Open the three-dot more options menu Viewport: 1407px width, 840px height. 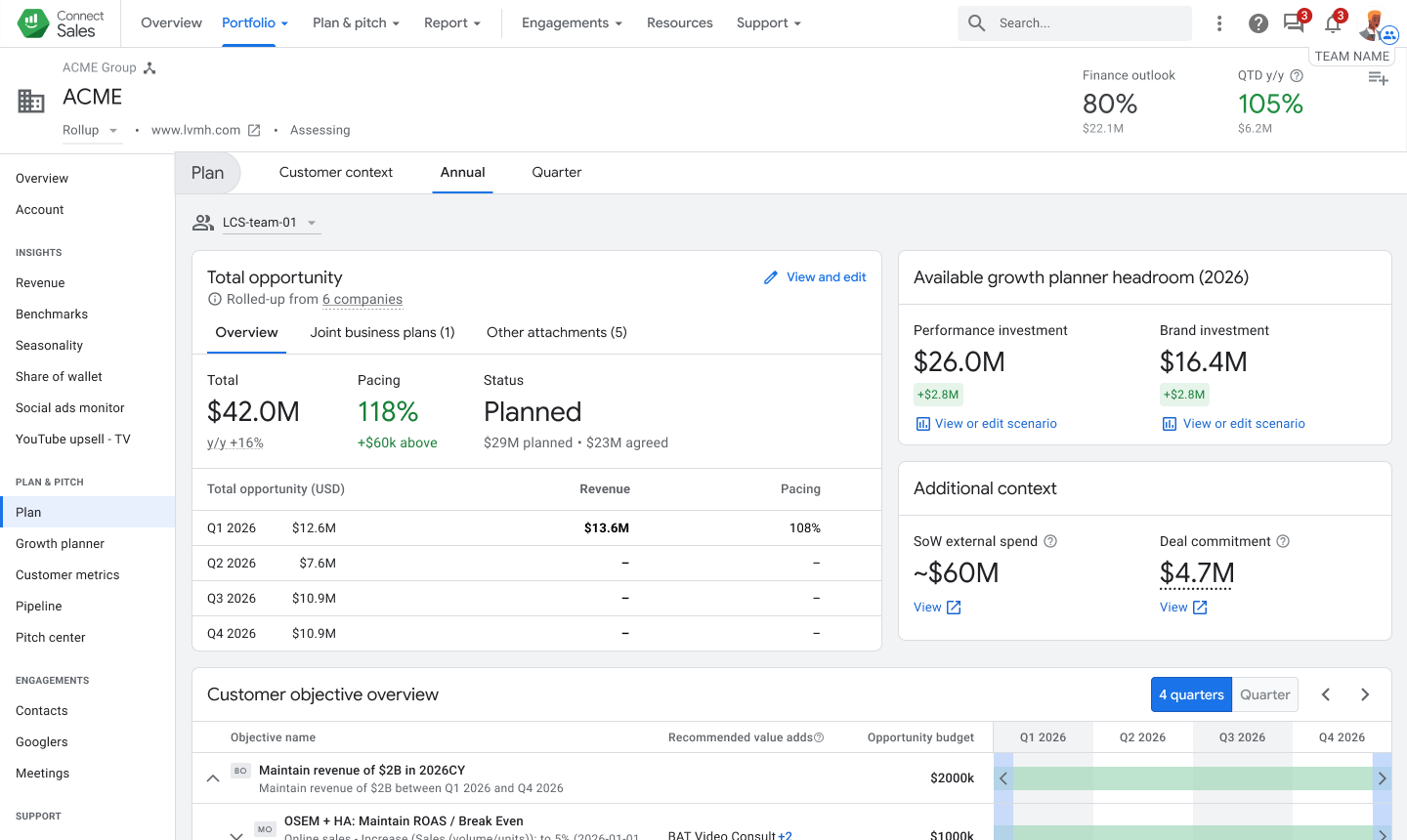coord(1219,23)
